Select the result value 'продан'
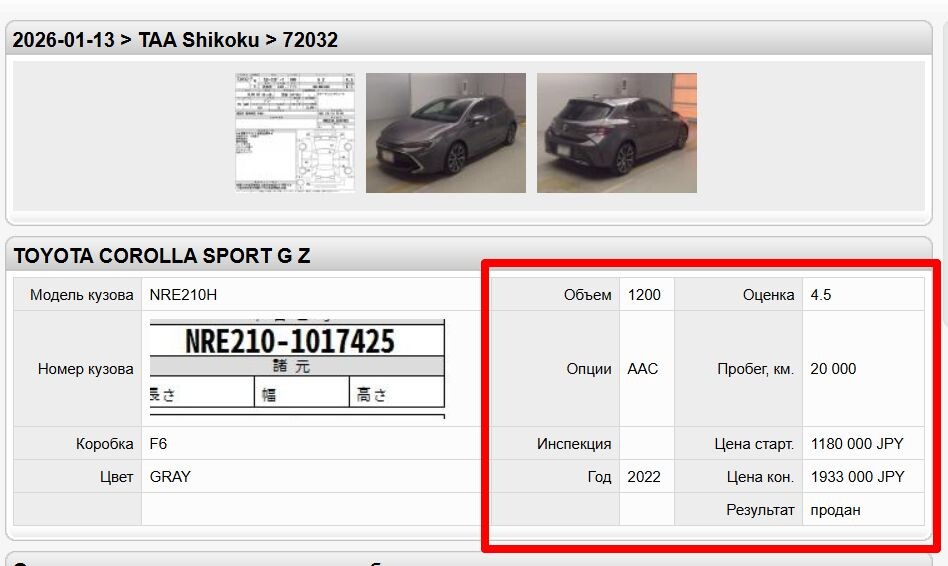The height and width of the screenshot is (566, 948). [x=835, y=510]
